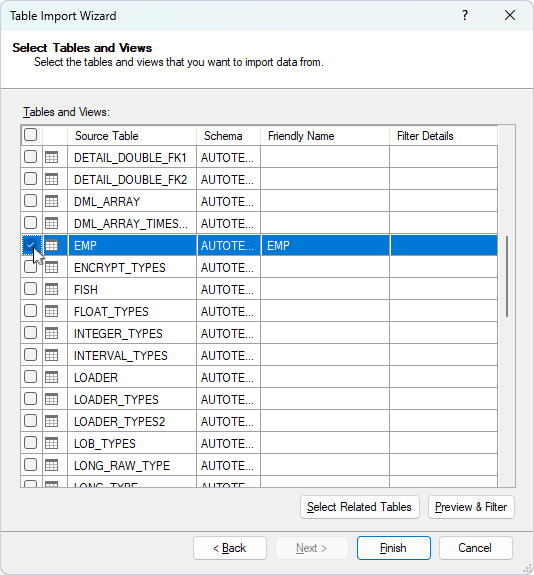Click the table icon for INTEGER_TYPES
The image size is (534, 575).
tap(51, 333)
